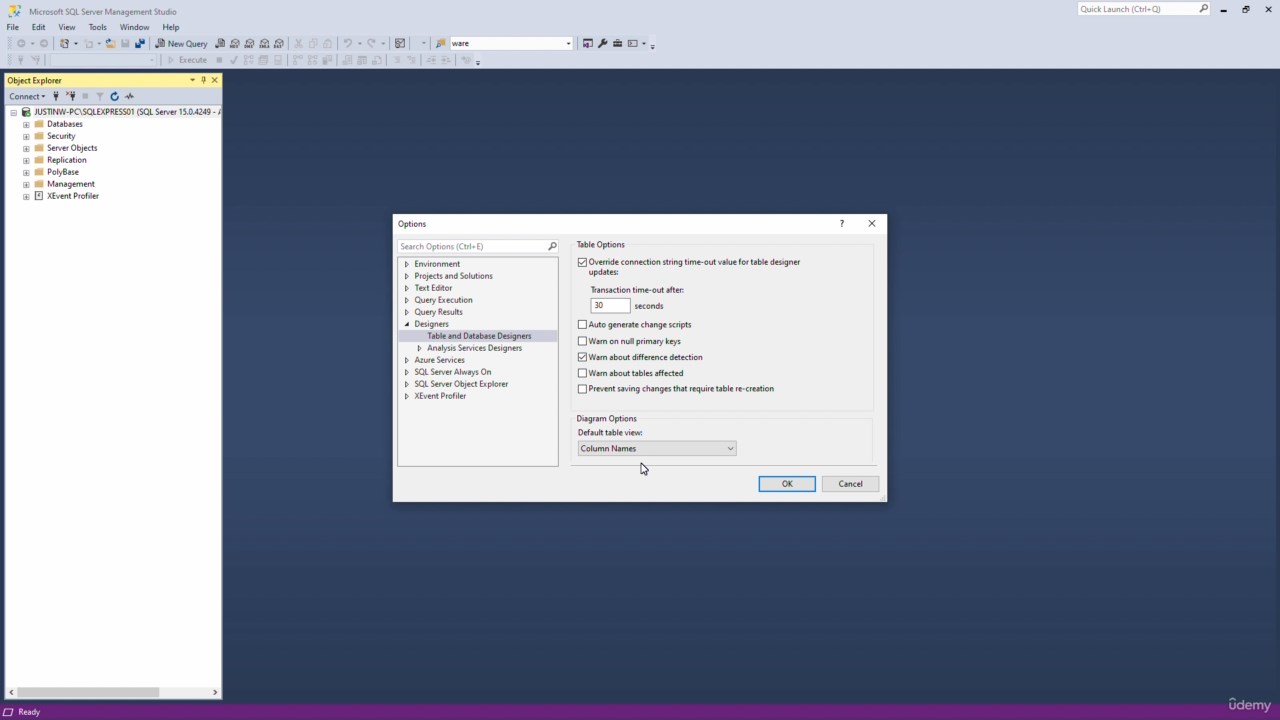Open the View menu

67,27
